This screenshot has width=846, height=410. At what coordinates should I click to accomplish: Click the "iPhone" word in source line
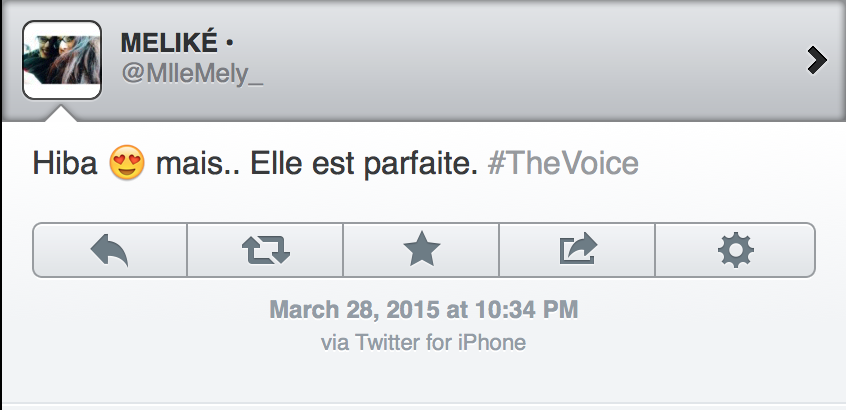492,342
